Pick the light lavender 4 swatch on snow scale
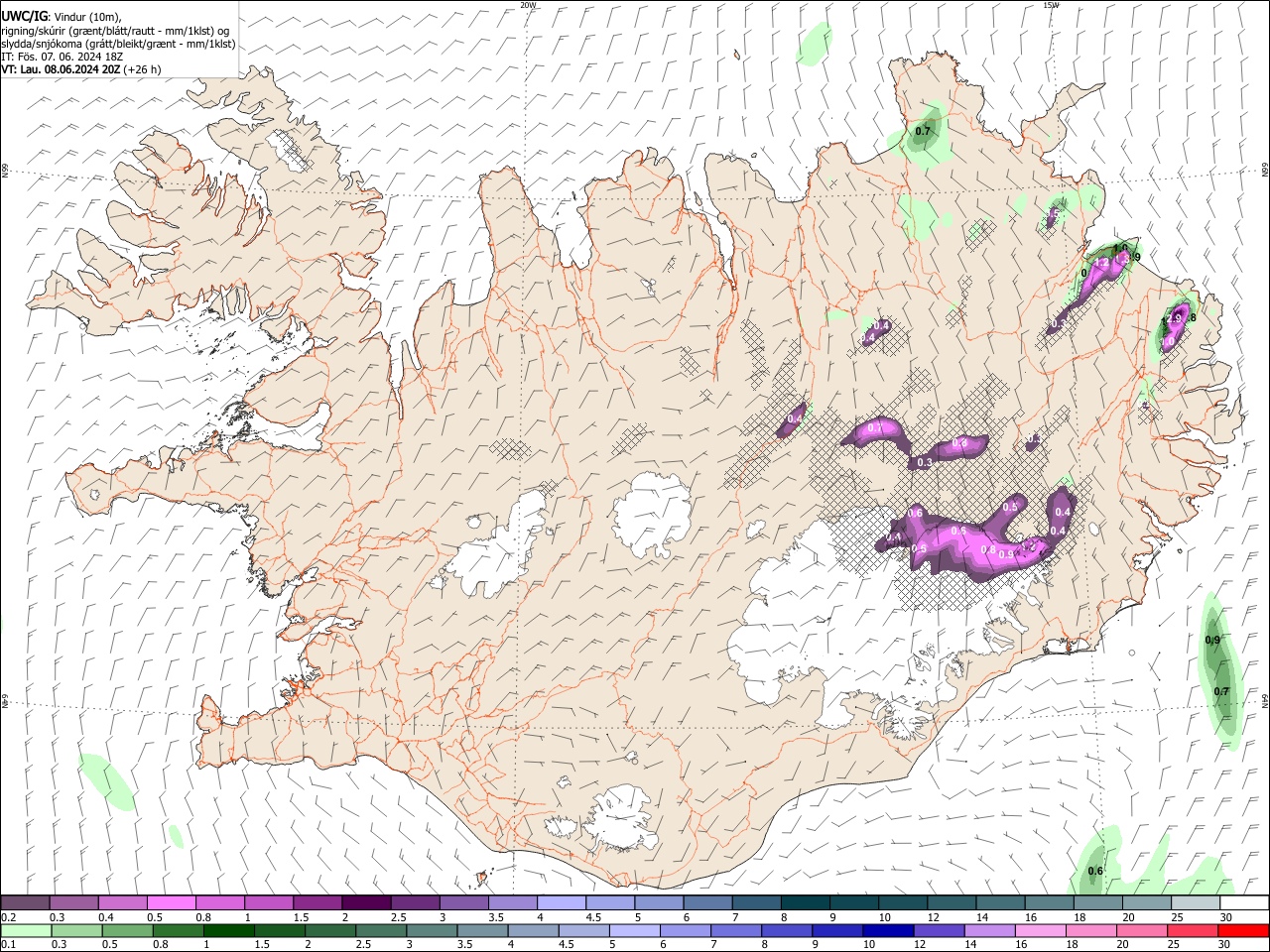This screenshot has width=1270, height=952. (561, 903)
